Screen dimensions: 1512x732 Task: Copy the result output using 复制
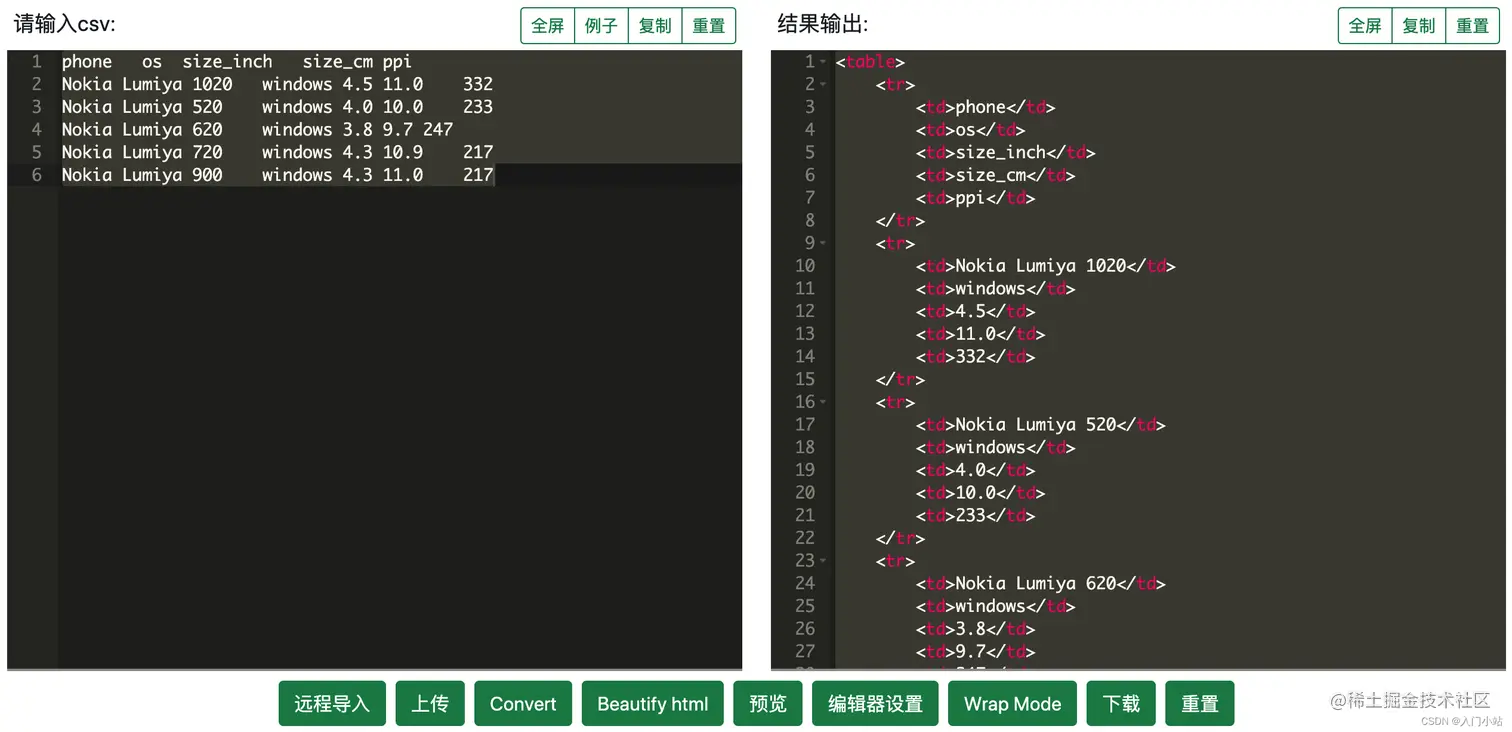tap(1419, 26)
